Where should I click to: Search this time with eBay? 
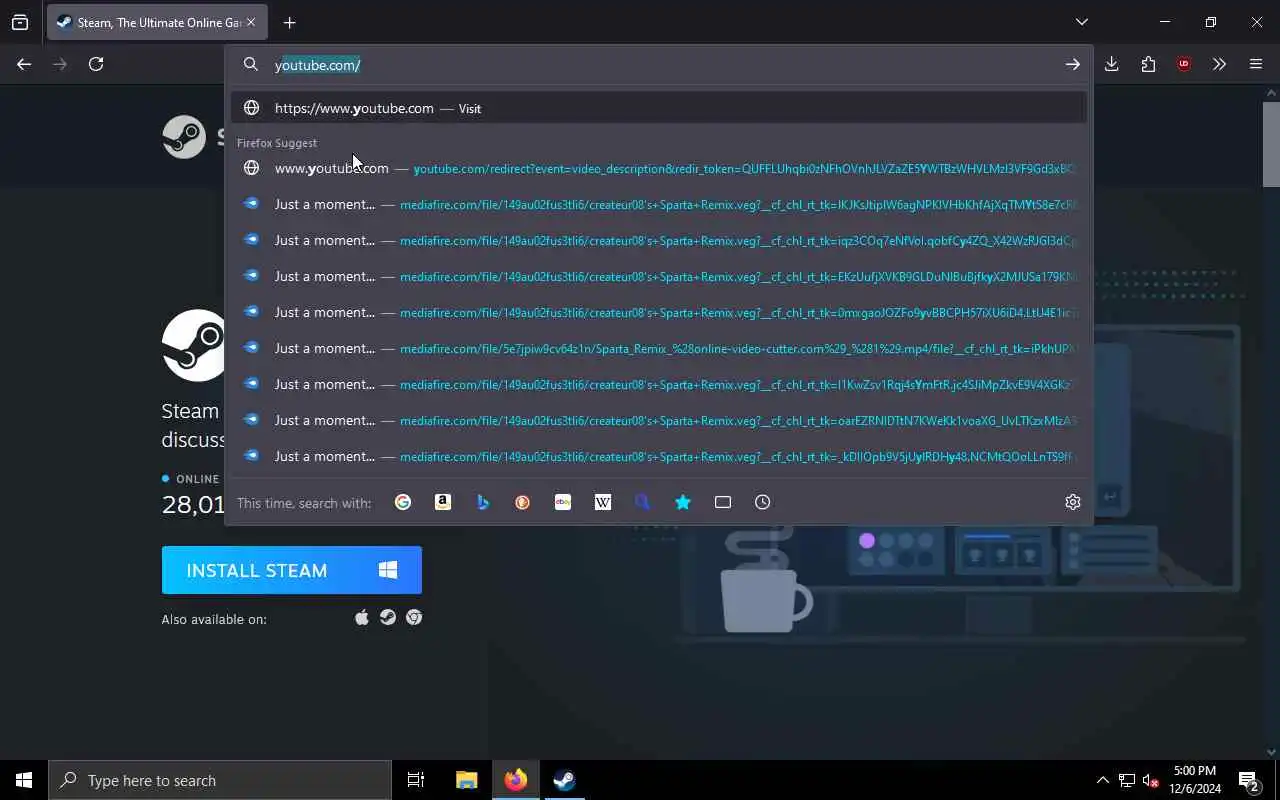pos(563,502)
